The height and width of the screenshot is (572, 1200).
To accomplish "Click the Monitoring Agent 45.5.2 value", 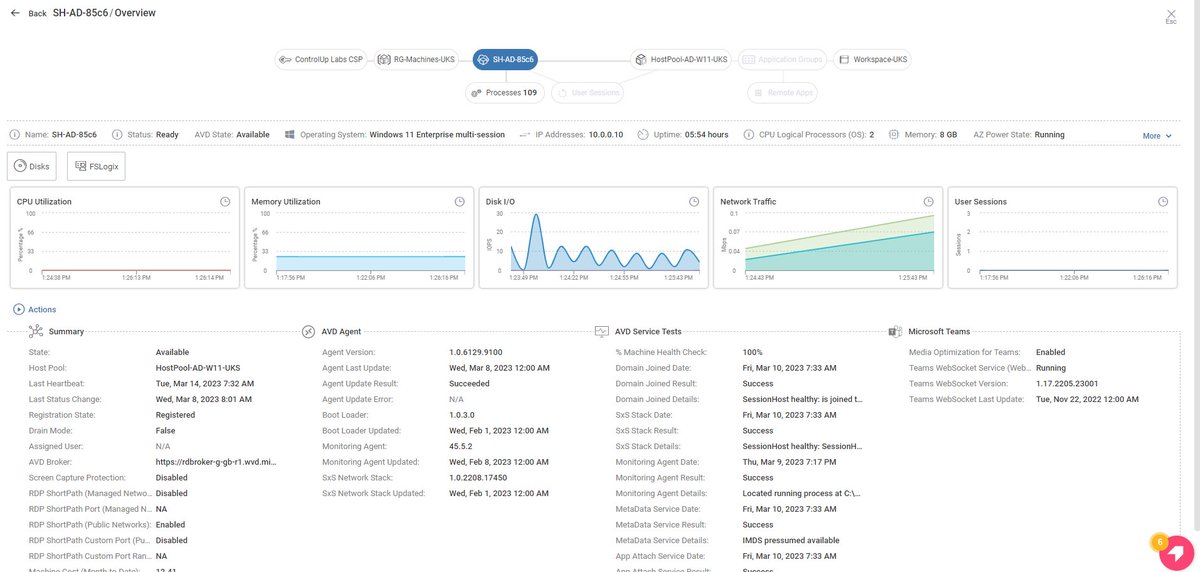I will coord(463,446).
